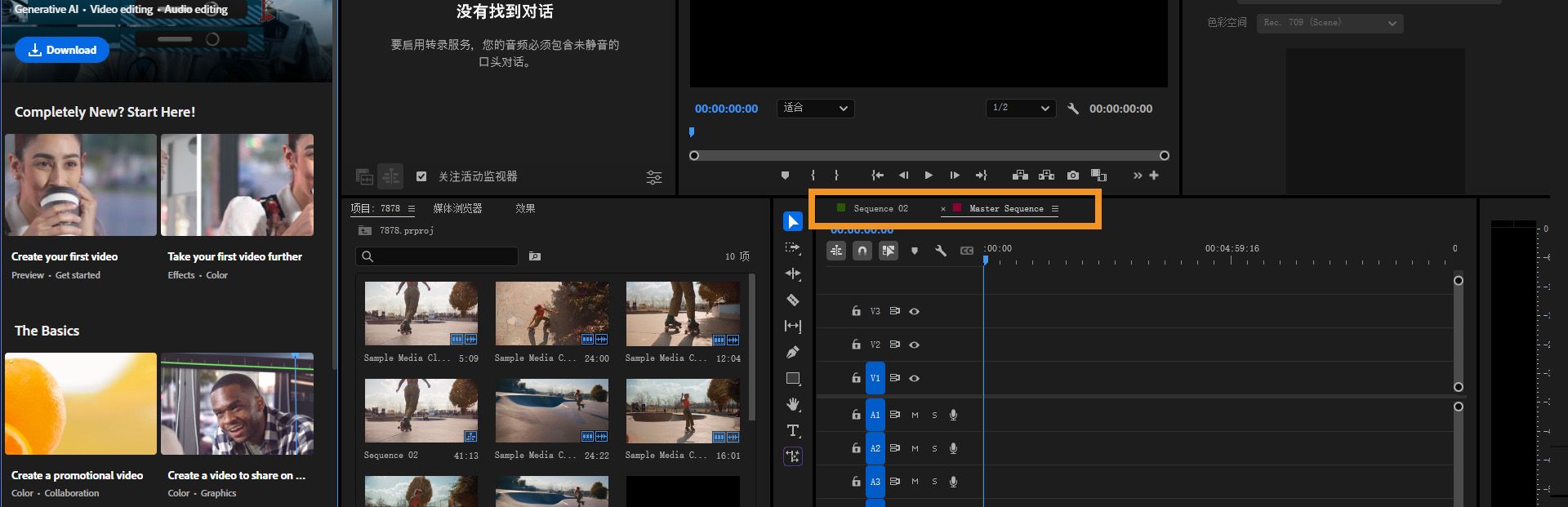The image size is (1568, 507).
Task: Click new bin folder icon in project panel
Action: (535, 256)
